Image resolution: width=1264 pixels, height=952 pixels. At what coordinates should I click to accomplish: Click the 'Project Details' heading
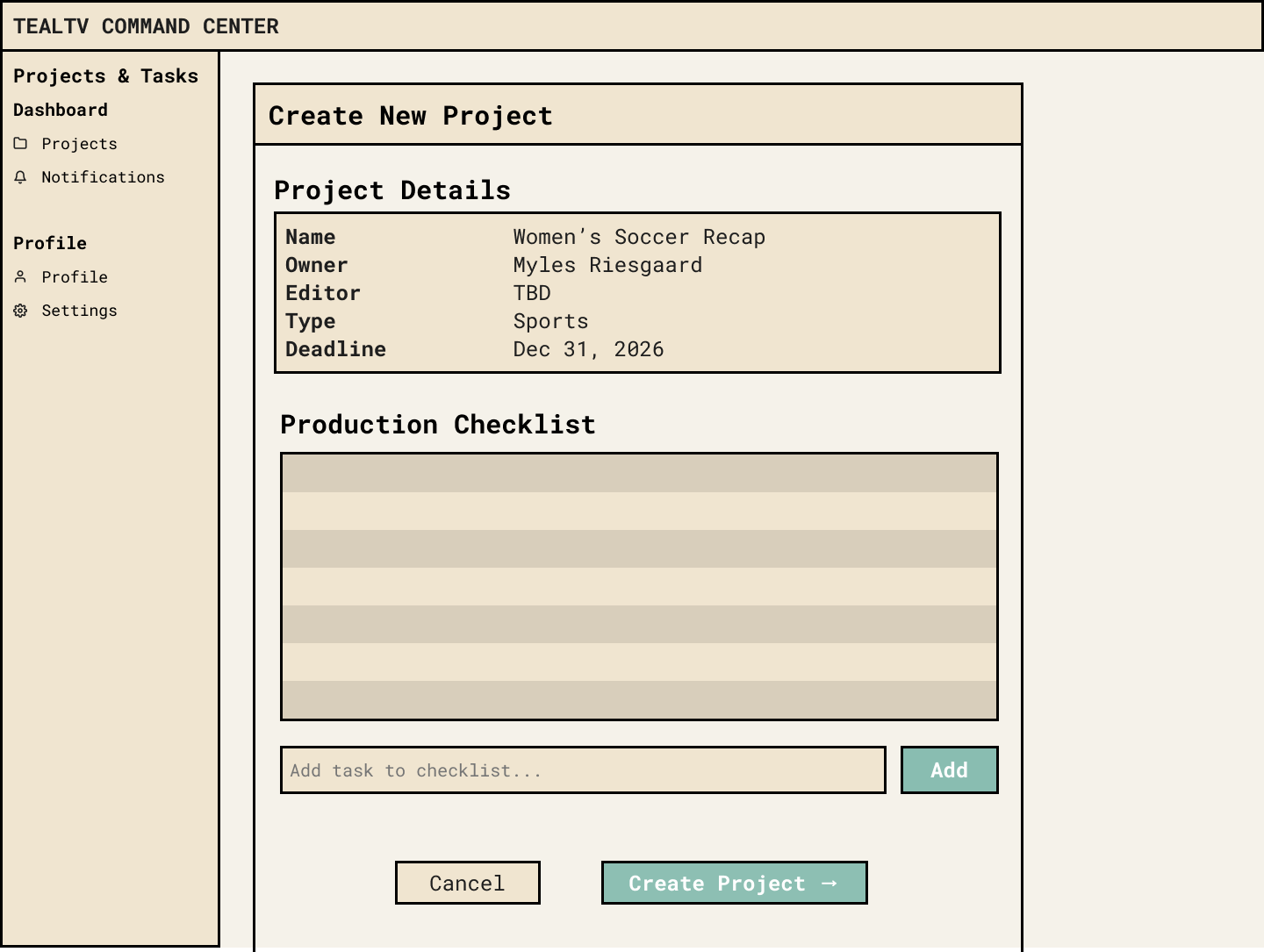[x=392, y=190]
